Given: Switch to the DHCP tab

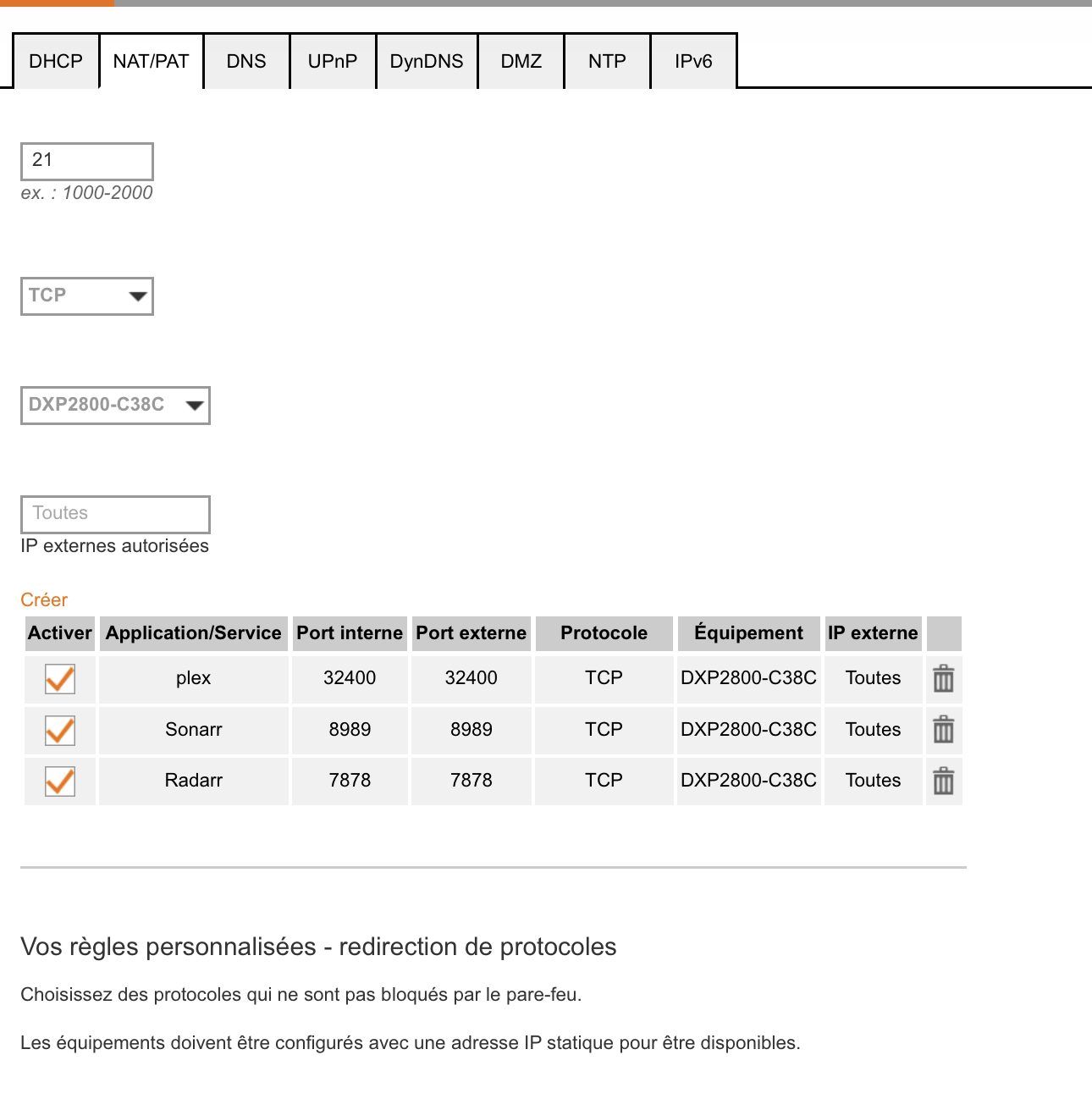Looking at the screenshot, I should pyautogui.click(x=56, y=61).
